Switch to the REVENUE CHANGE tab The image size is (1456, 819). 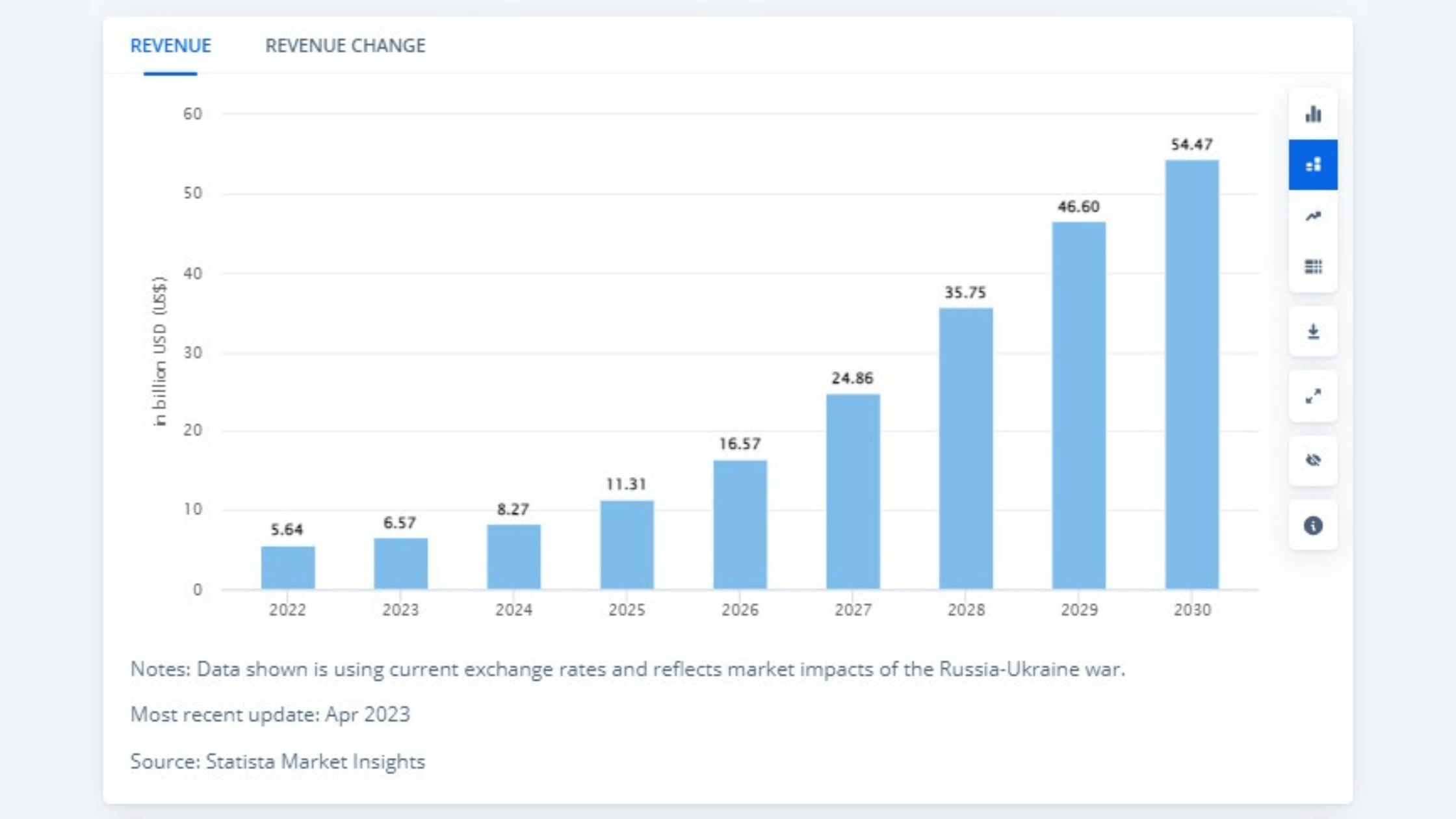point(346,45)
